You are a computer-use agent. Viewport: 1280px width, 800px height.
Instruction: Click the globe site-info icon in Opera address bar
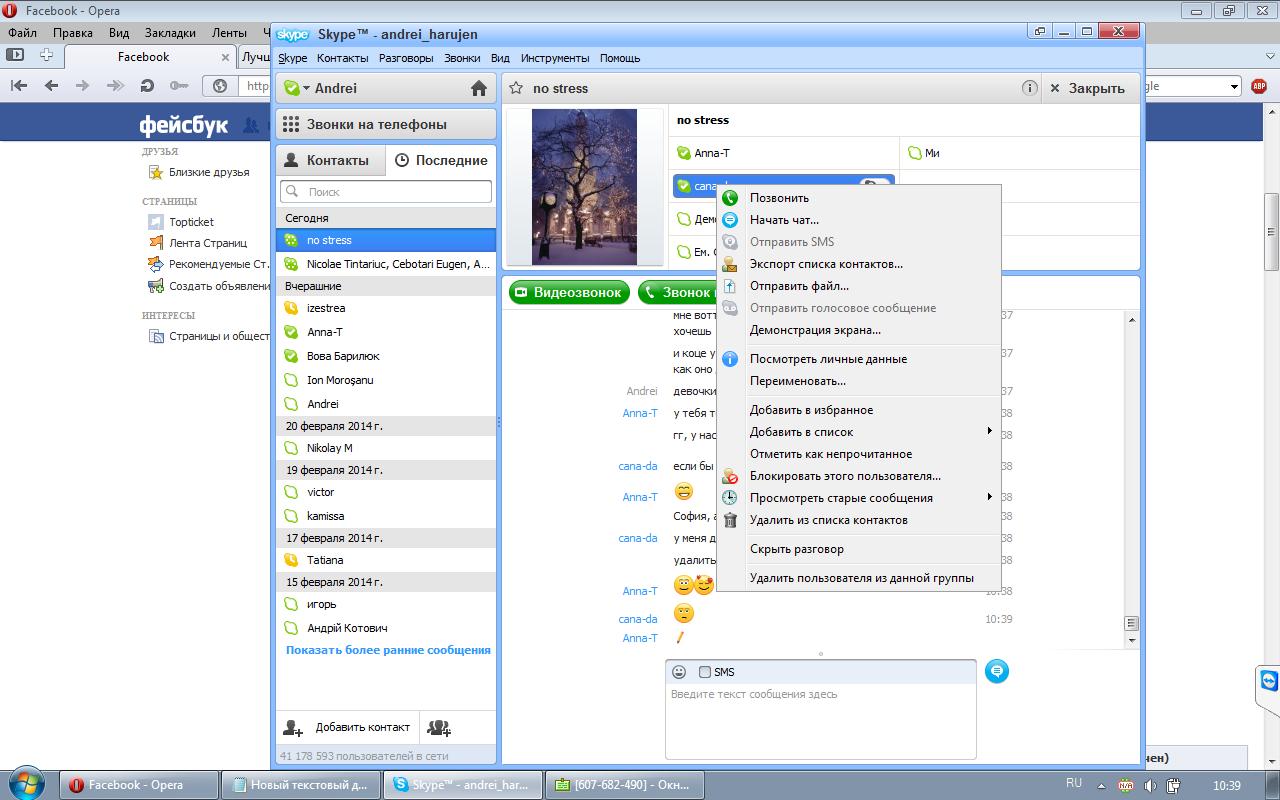(220, 86)
